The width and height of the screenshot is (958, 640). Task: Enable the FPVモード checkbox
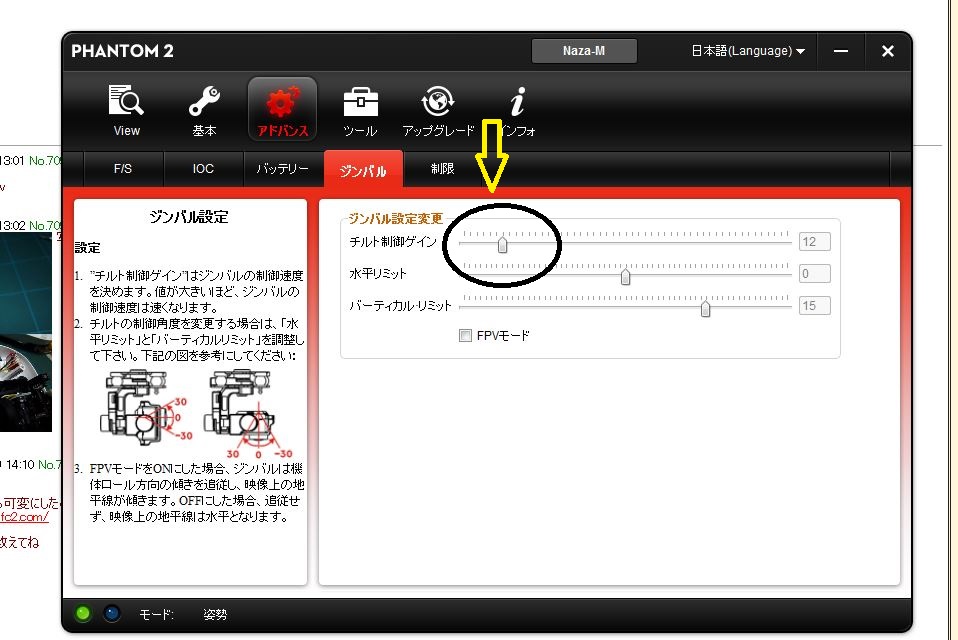pos(465,335)
